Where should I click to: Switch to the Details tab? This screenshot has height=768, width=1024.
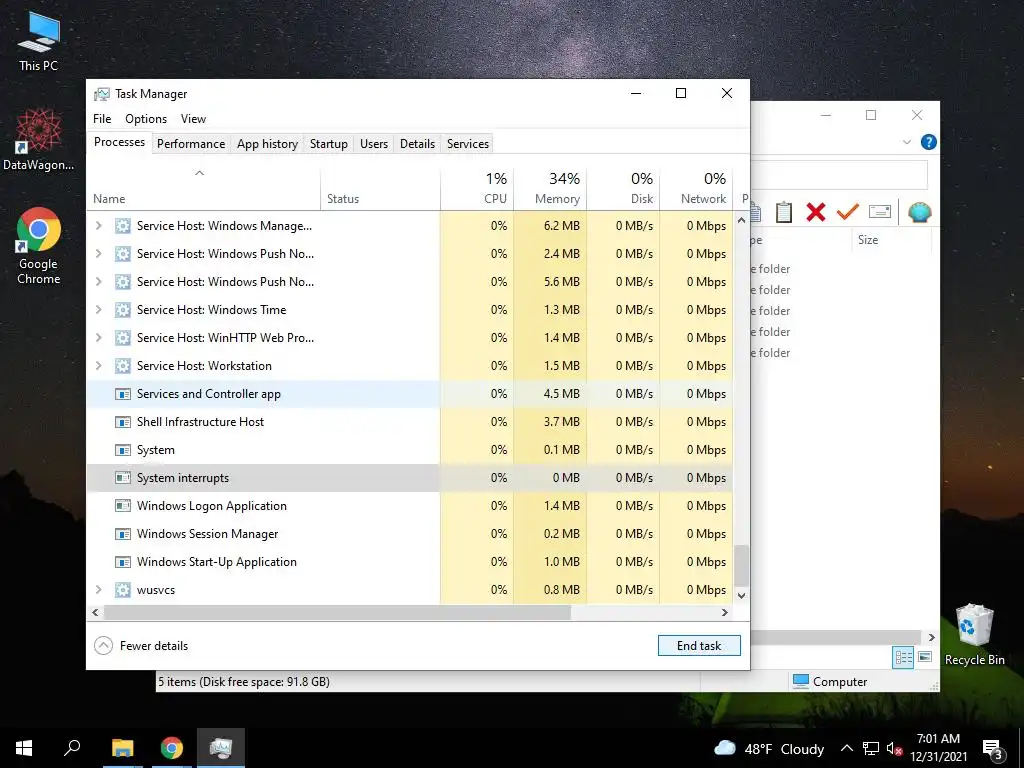coord(417,144)
